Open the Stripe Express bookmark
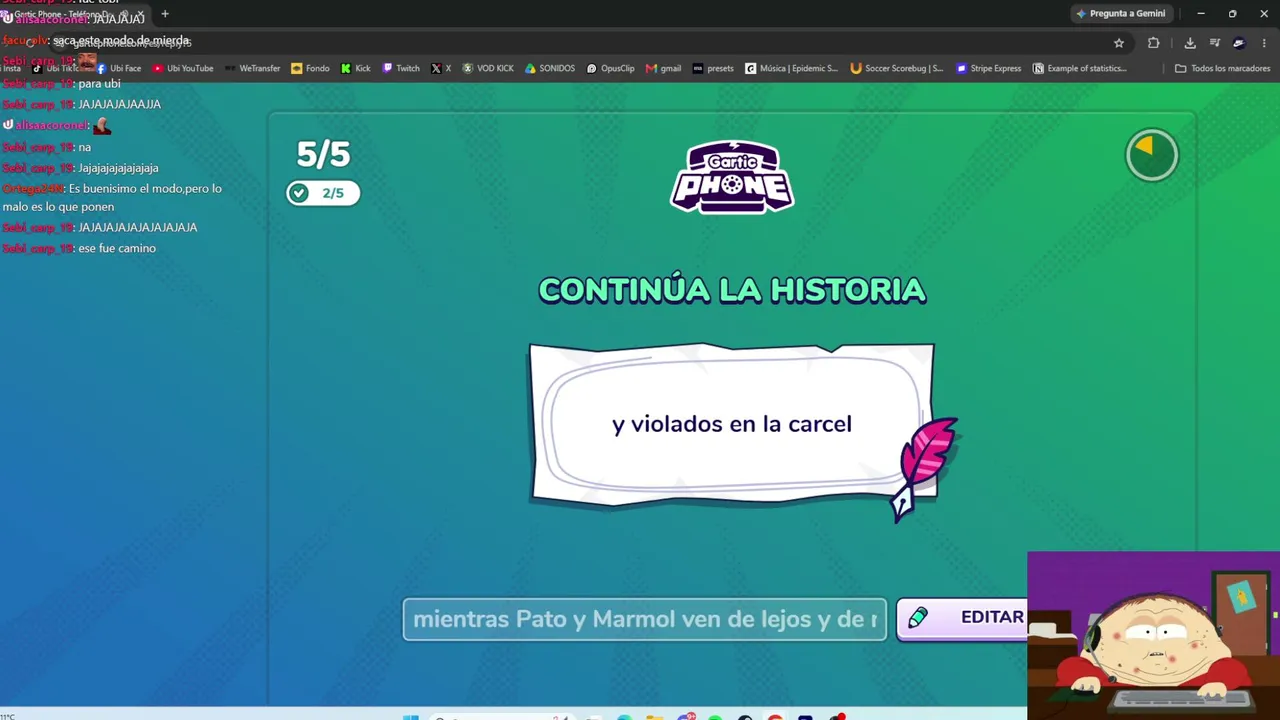This screenshot has width=1280, height=720. (x=988, y=69)
